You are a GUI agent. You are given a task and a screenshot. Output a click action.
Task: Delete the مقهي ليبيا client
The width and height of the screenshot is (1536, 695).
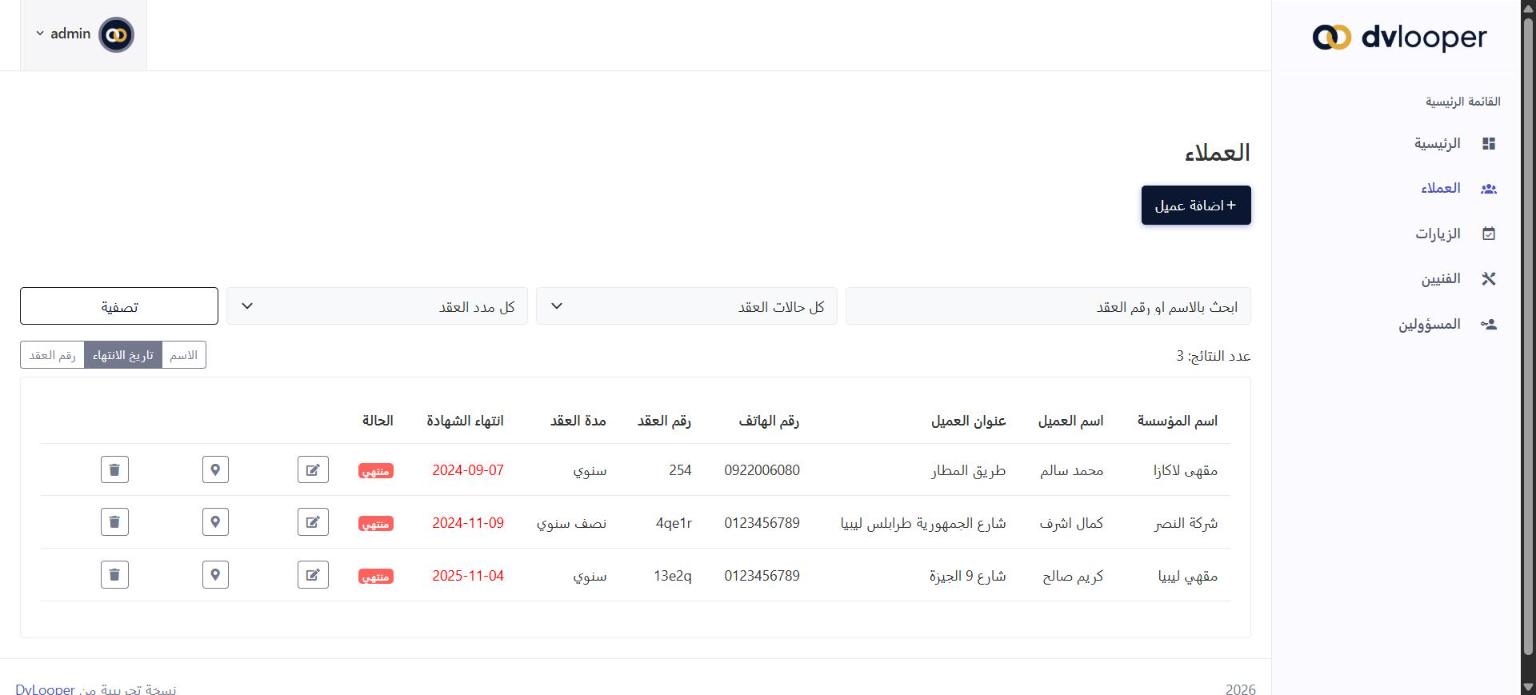pyautogui.click(x=115, y=575)
